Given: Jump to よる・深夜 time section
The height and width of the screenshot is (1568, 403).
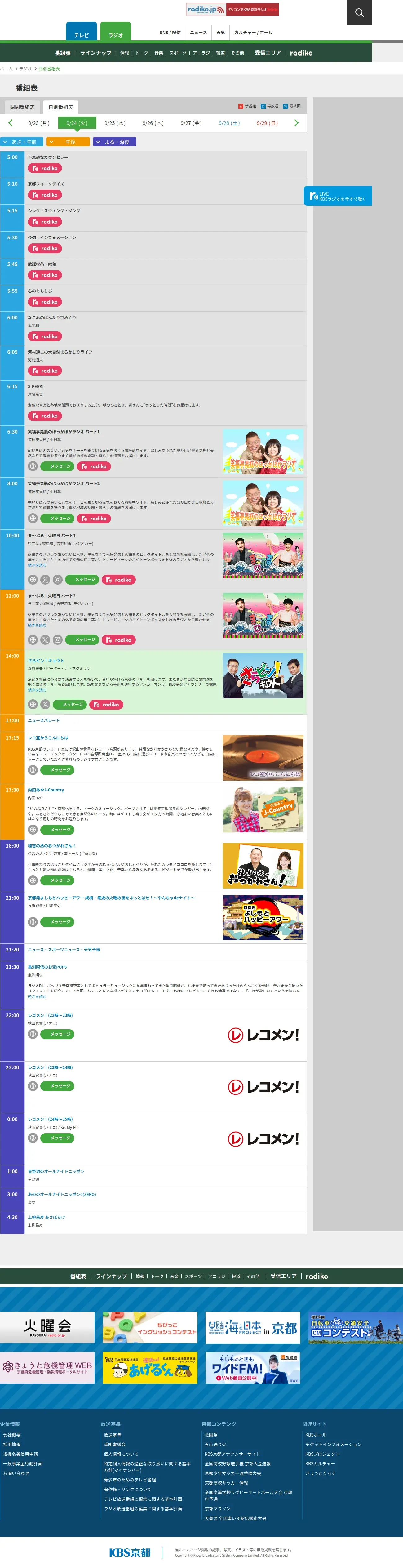Looking at the screenshot, I should coord(114,142).
